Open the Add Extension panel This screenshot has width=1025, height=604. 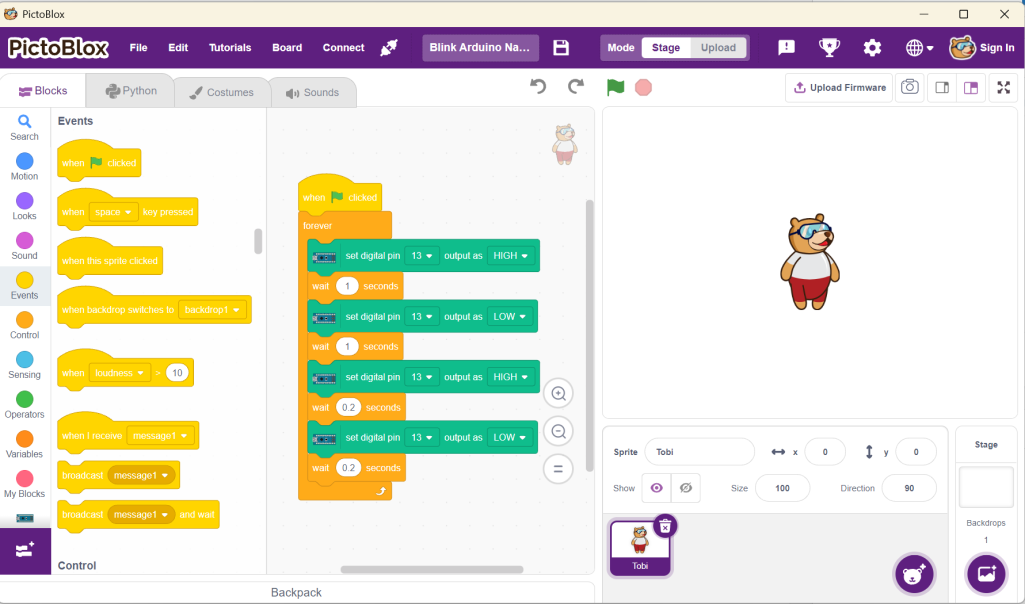[x=24, y=551]
